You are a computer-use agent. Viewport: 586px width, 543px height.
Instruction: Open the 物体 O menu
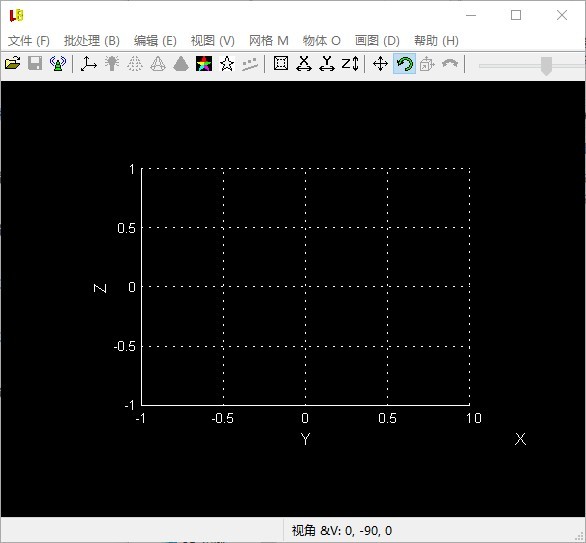321,40
